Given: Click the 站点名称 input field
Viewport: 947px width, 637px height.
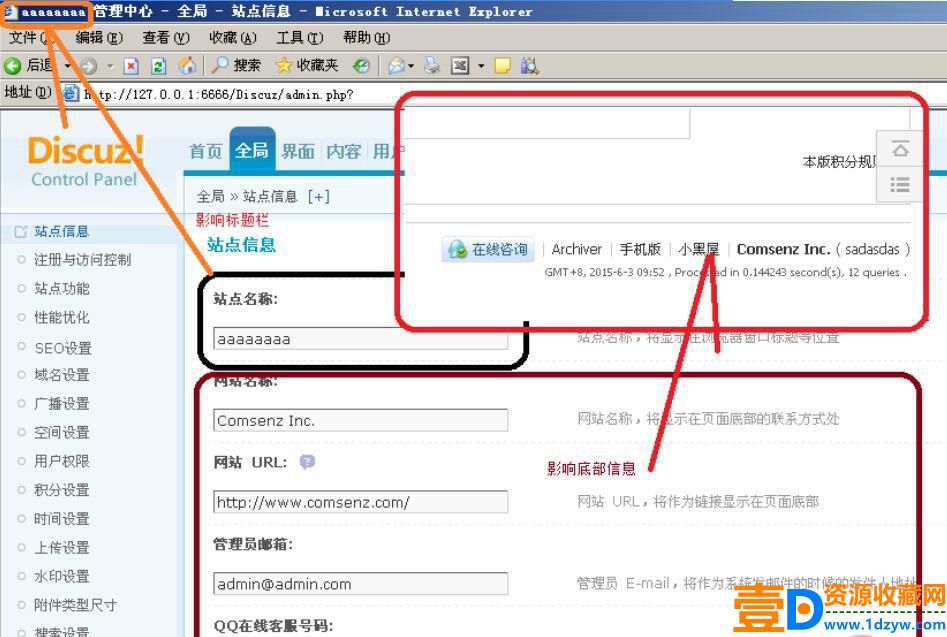Looking at the screenshot, I should [x=360, y=339].
